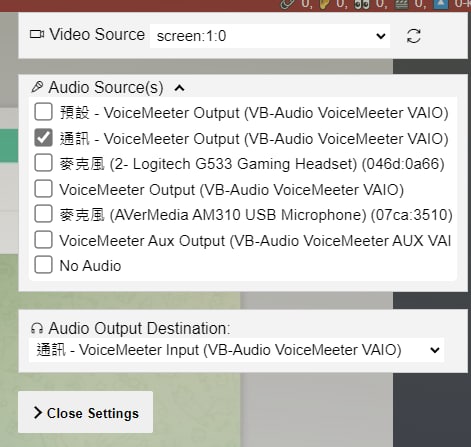The image size is (471, 447).
Task: Click the Audio Source(s) heading text
Action: click(106, 88)
